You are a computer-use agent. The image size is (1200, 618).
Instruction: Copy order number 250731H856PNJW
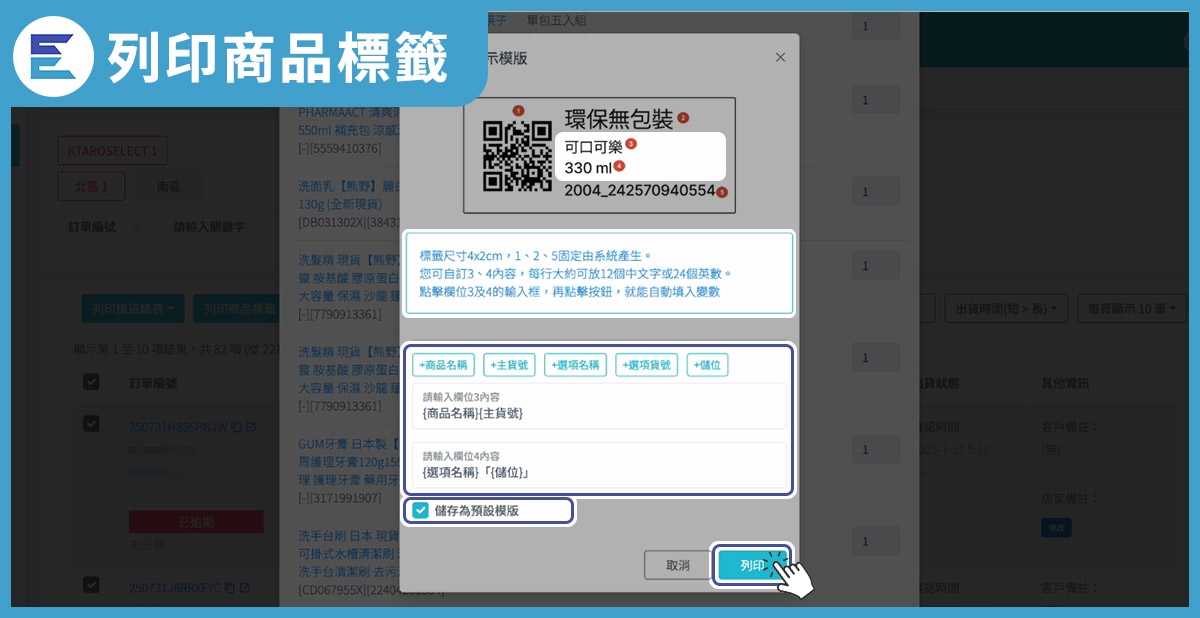coord(236,427)
